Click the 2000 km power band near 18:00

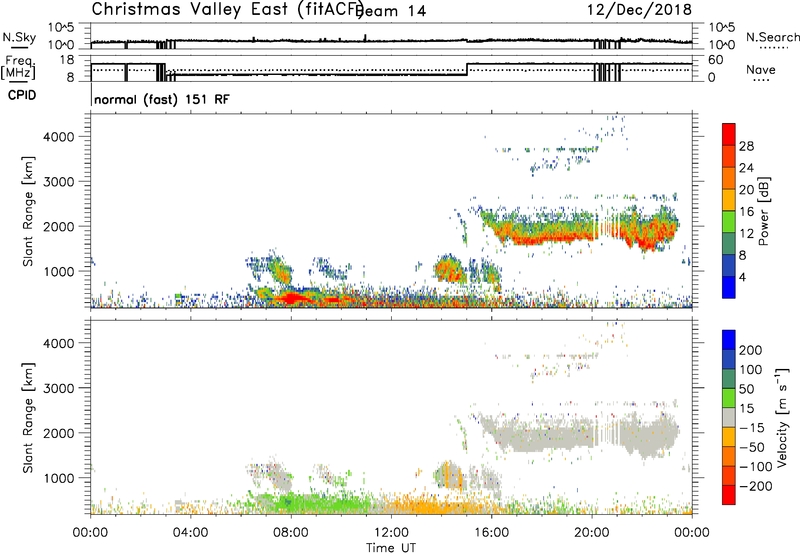coord(541,230)
